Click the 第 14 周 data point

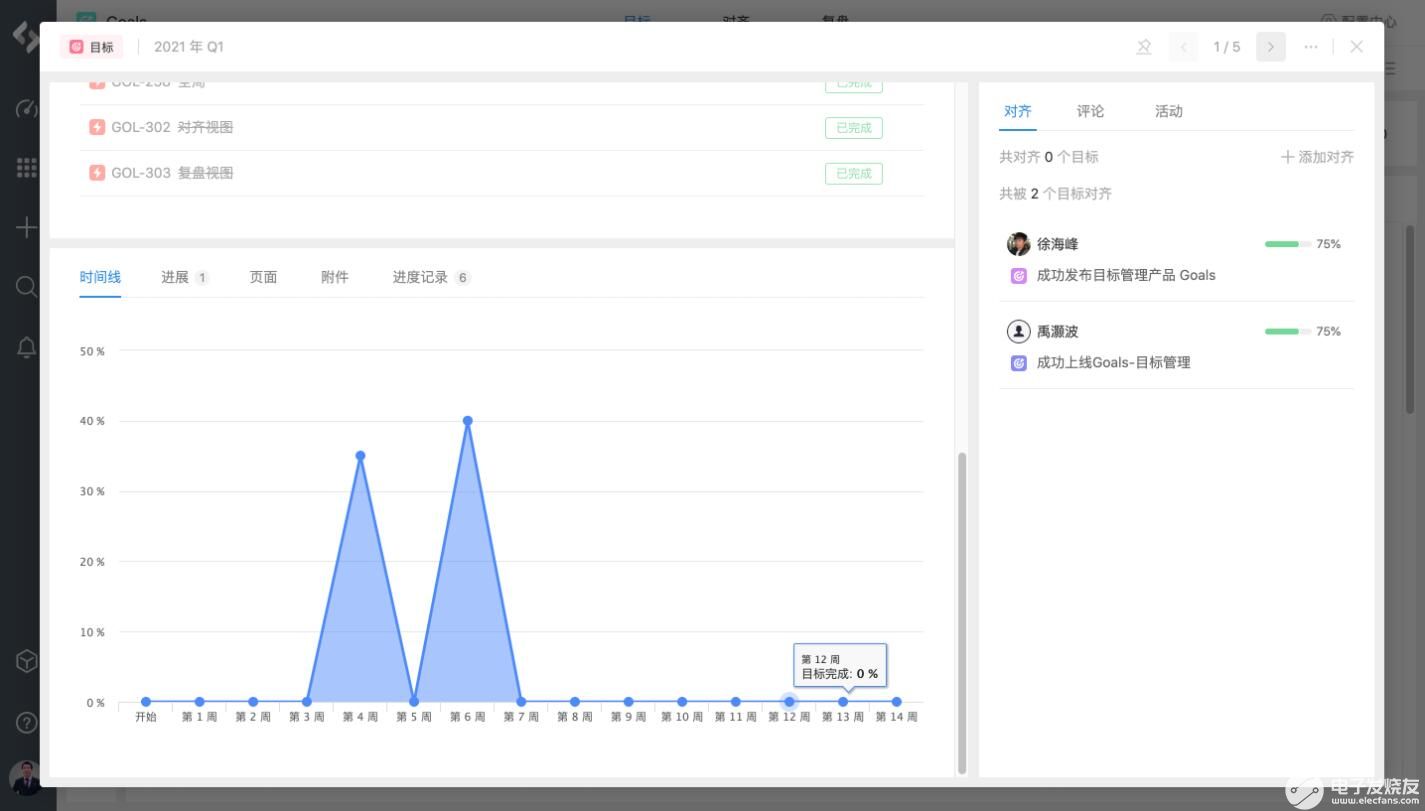pos(896,702)
